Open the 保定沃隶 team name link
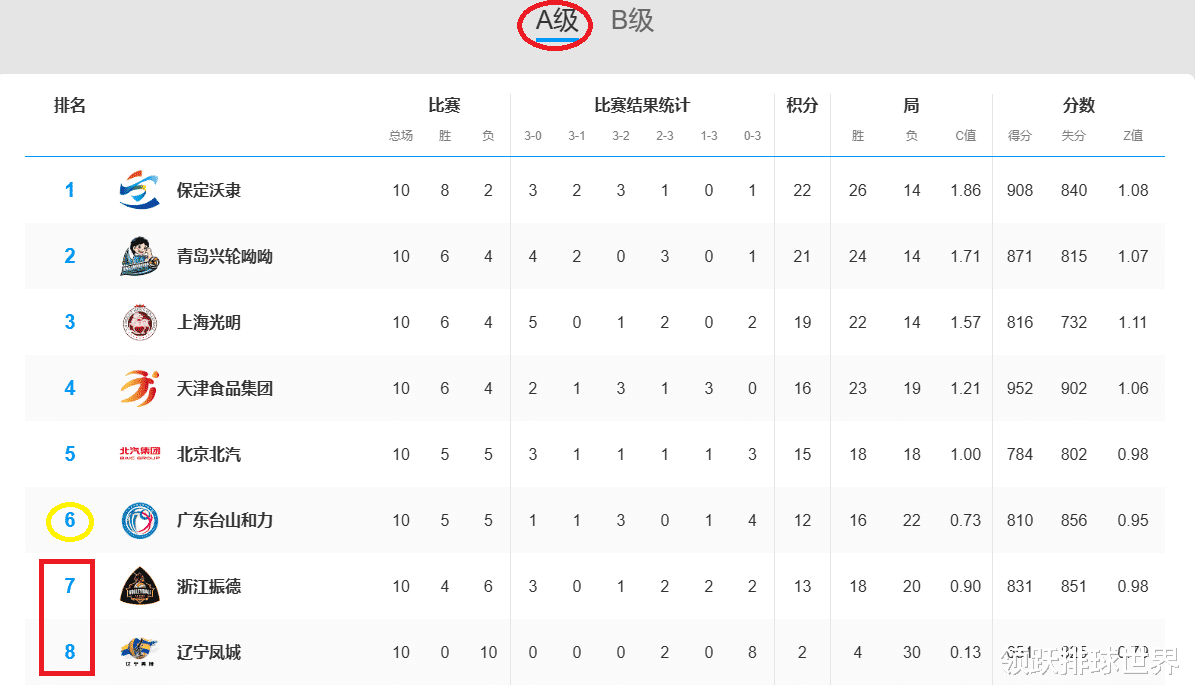Viewport: 1195px width, 696px height. [x=209, y=190]
